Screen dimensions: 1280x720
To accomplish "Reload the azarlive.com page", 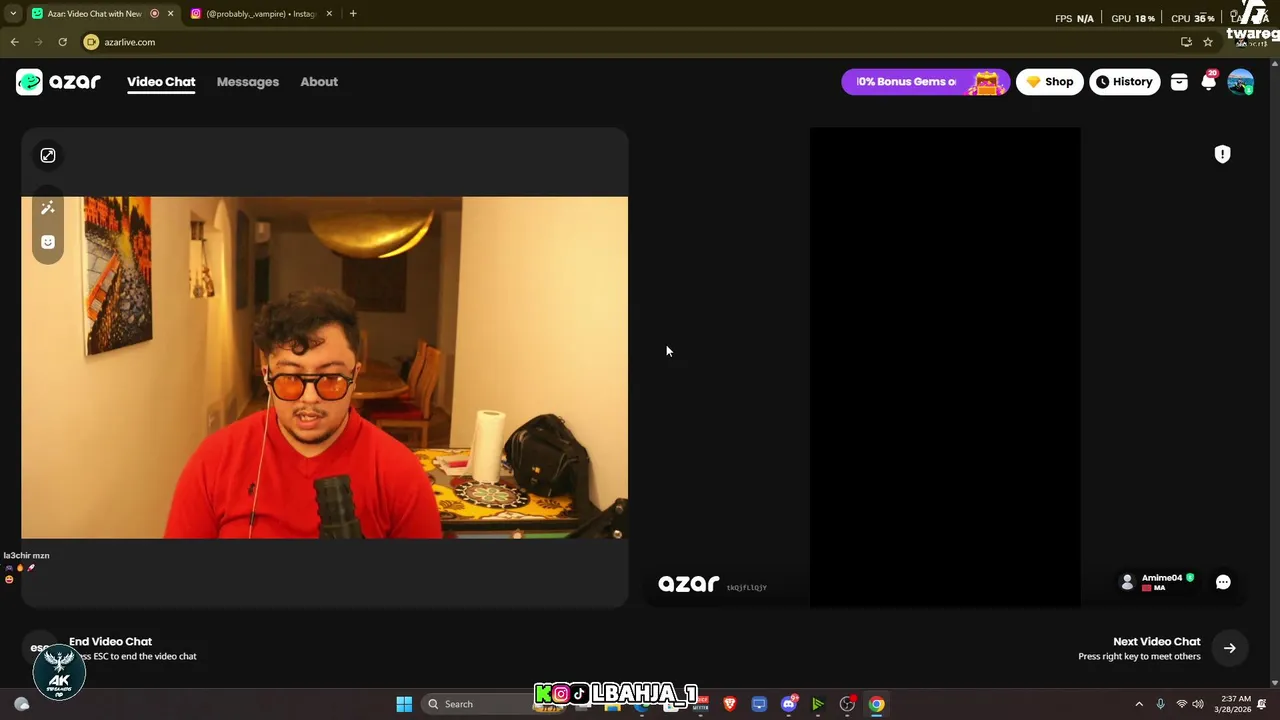I will click(62, 42).
